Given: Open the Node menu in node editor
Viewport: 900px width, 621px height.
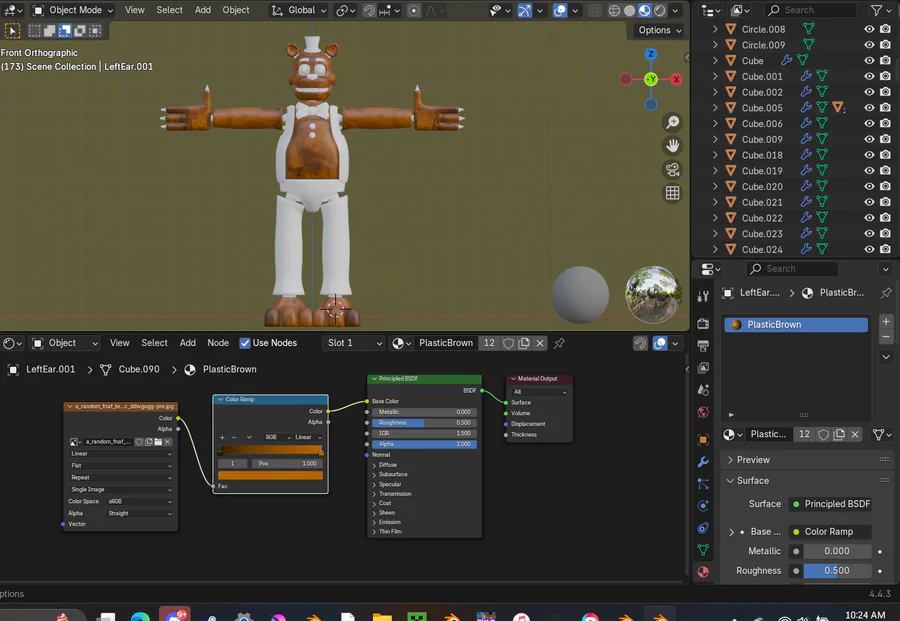Looking at the screenshot, I should point(218,343).
